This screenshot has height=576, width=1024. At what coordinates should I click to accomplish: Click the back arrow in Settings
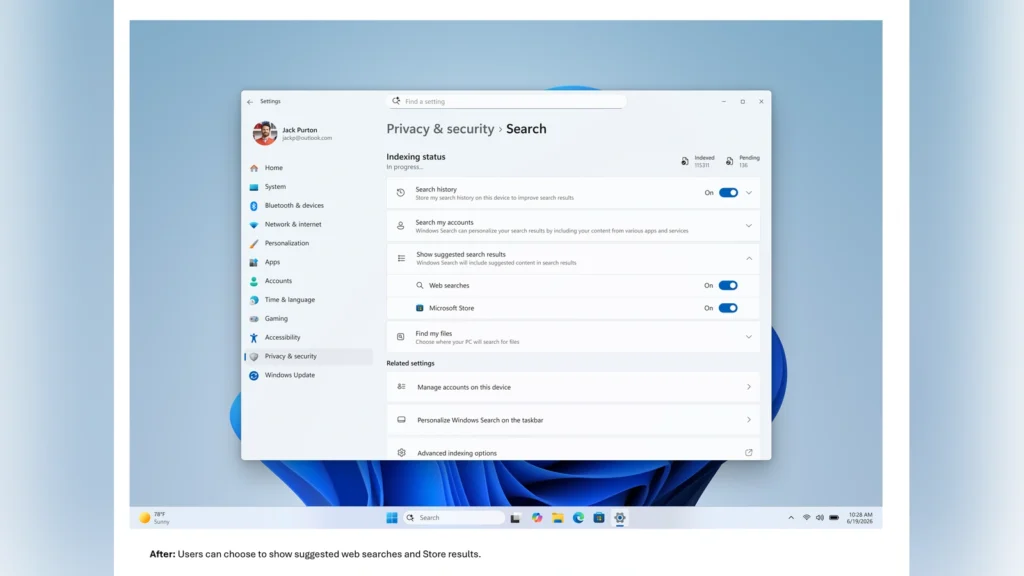click(x=249, y=102)
